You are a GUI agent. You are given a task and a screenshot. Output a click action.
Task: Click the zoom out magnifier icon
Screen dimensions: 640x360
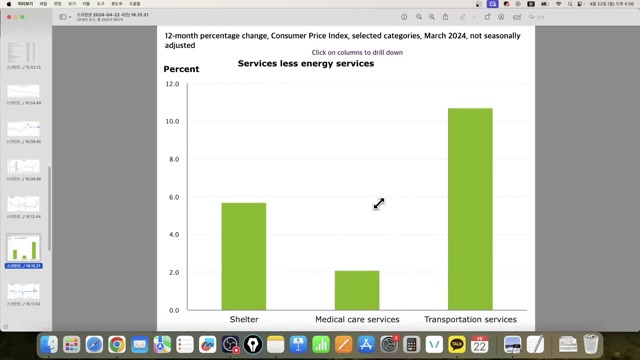click(419, 17)
